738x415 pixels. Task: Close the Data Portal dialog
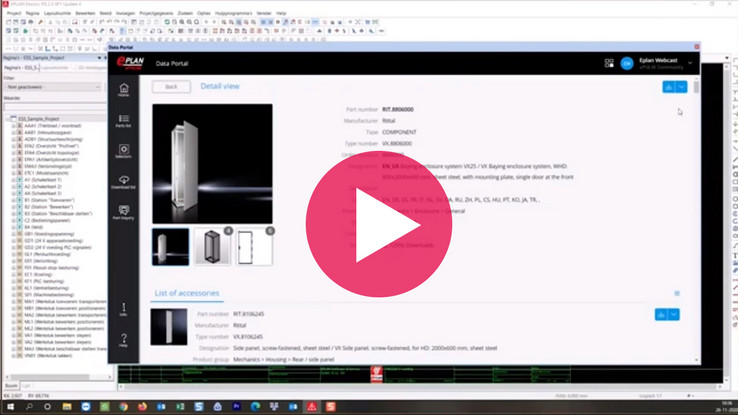point(697,47)
